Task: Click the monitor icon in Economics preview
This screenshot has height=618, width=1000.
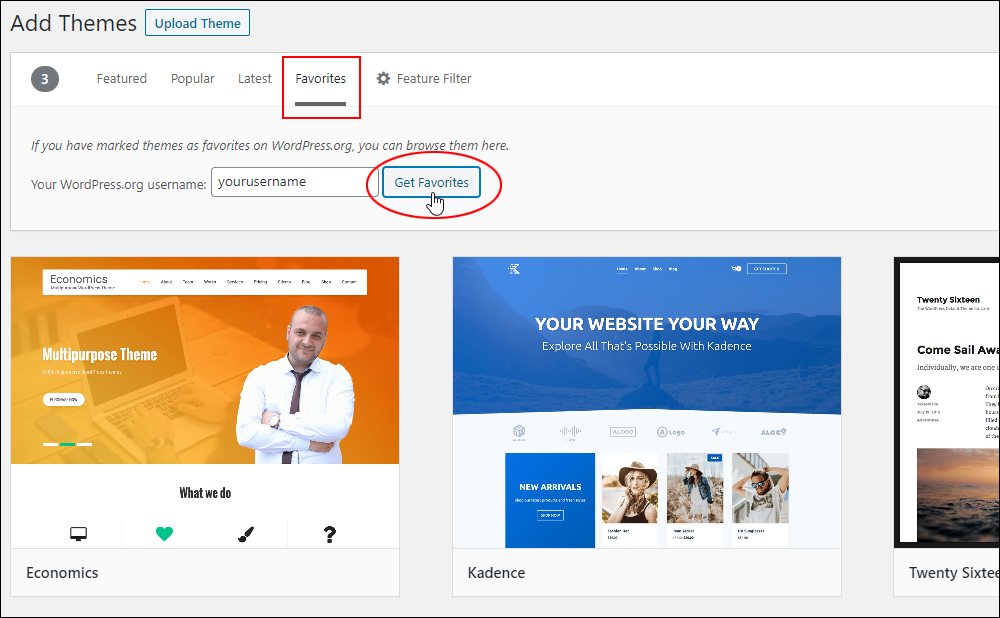Action: [78, 534]
